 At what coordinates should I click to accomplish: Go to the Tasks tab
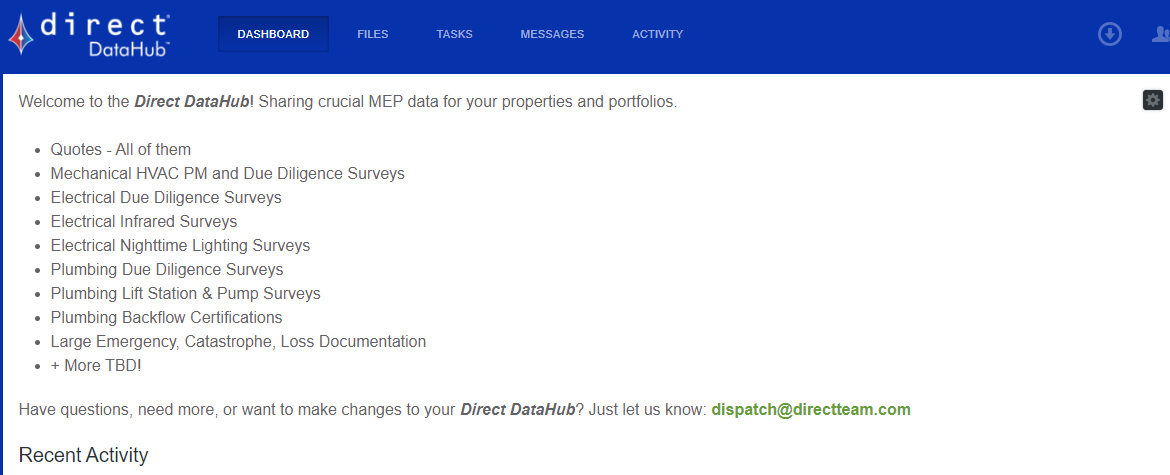pos(454,34)
